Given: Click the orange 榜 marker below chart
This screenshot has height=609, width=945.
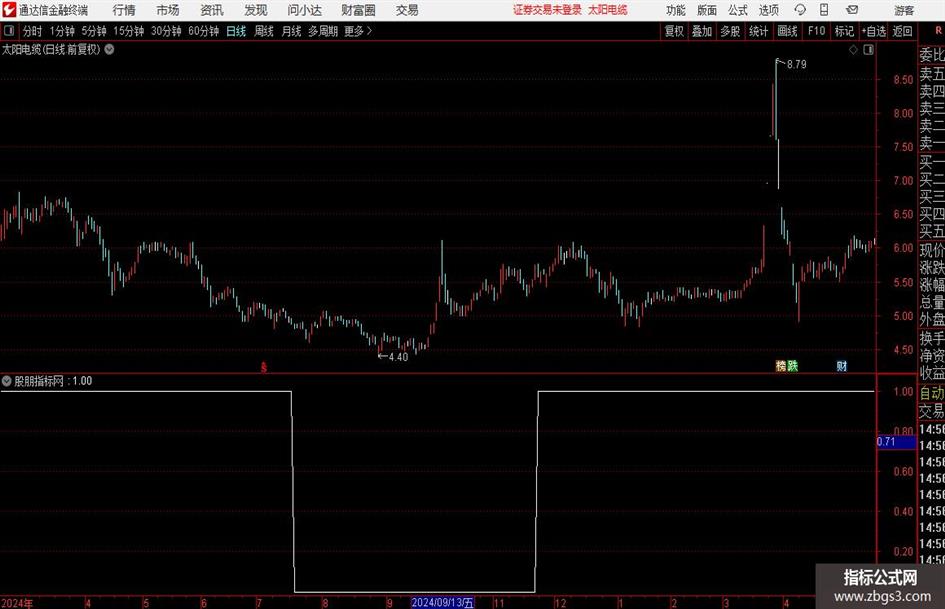Looking at the screenshot, I should [x=781, y=365].
